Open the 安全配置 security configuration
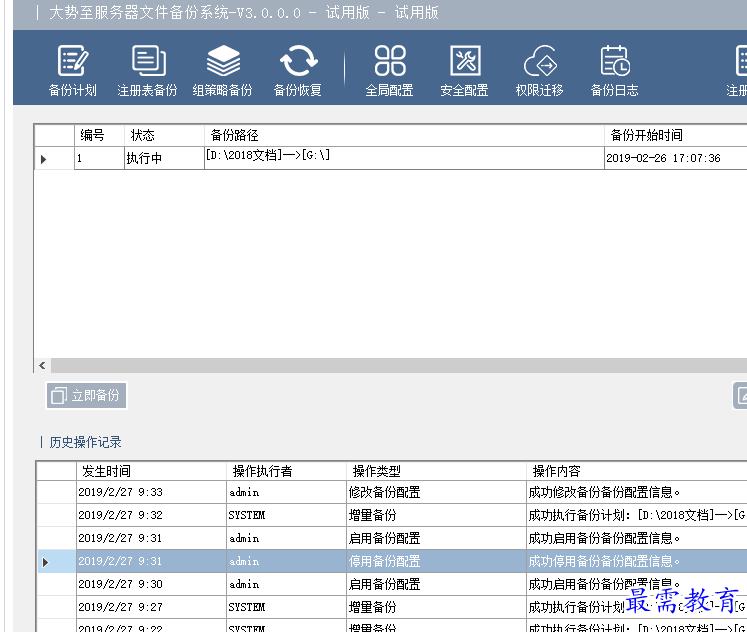747x632 pixels. pos(464,70)
